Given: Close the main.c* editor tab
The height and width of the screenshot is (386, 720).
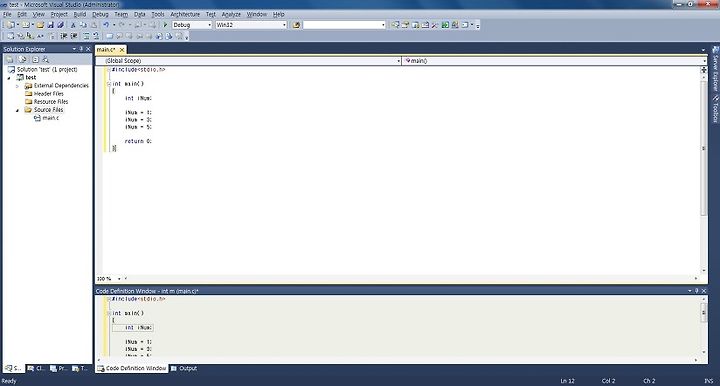Looking at the screenshot, I should coord(122,50).
